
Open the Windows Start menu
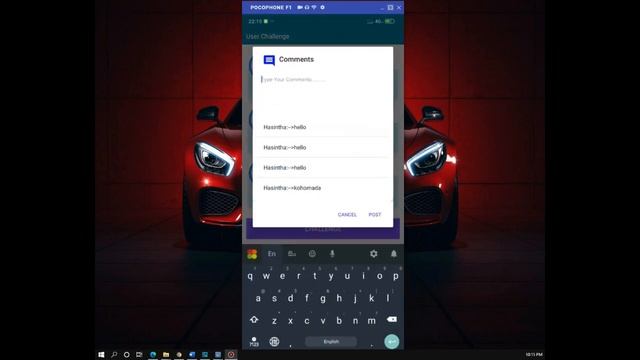coord(101,354)
